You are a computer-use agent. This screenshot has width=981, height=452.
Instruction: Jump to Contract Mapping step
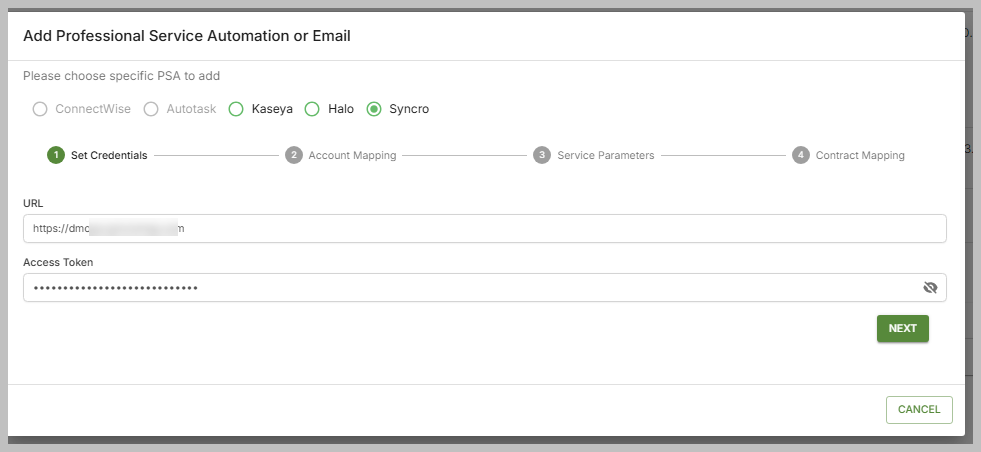(848, 155)
